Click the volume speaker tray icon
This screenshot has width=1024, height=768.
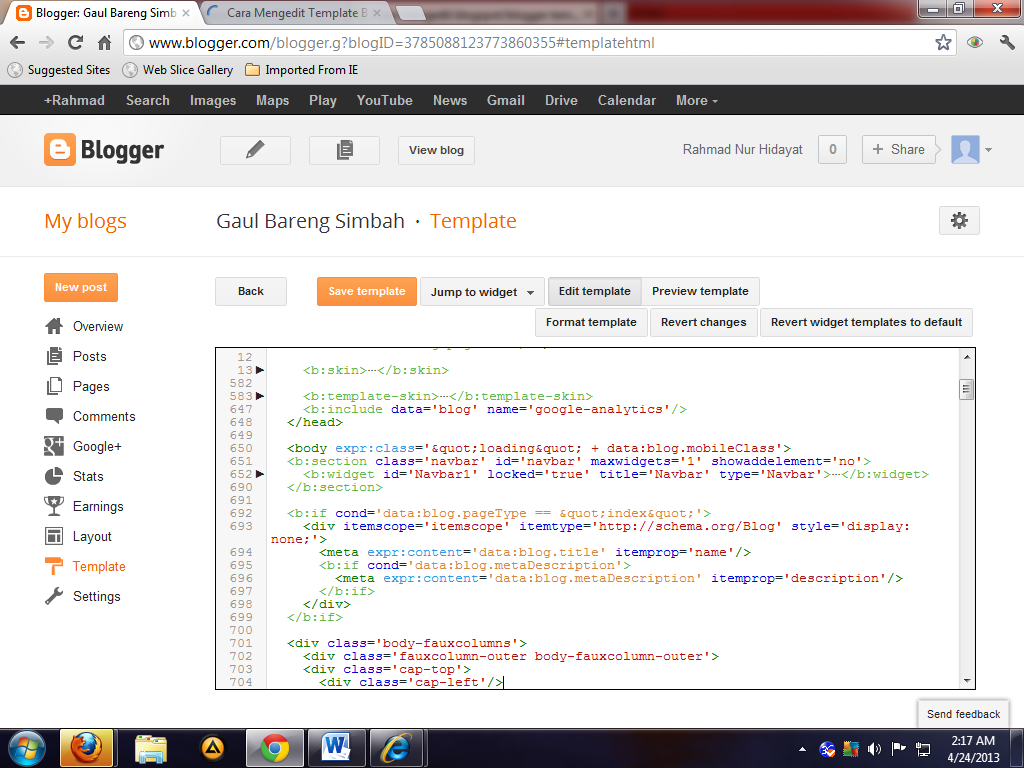tap(874, 748)
